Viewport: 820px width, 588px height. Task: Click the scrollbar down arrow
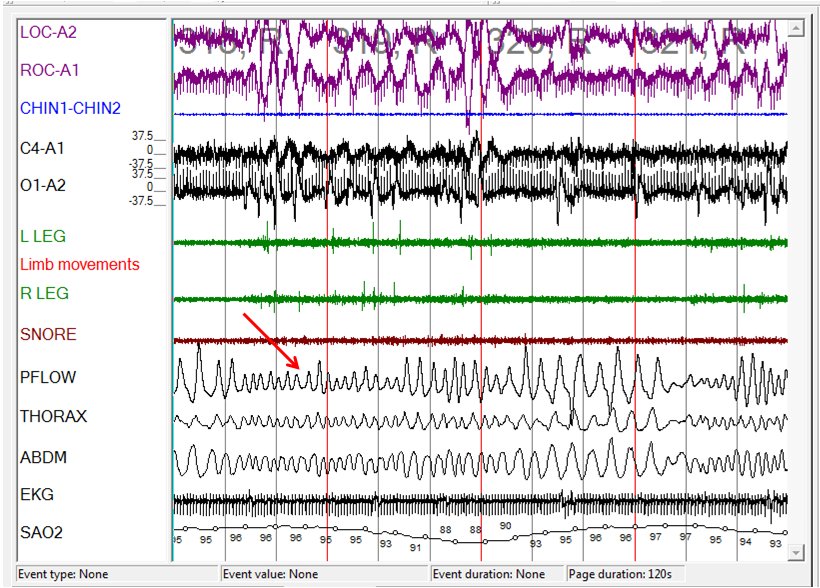click(796, 552)
